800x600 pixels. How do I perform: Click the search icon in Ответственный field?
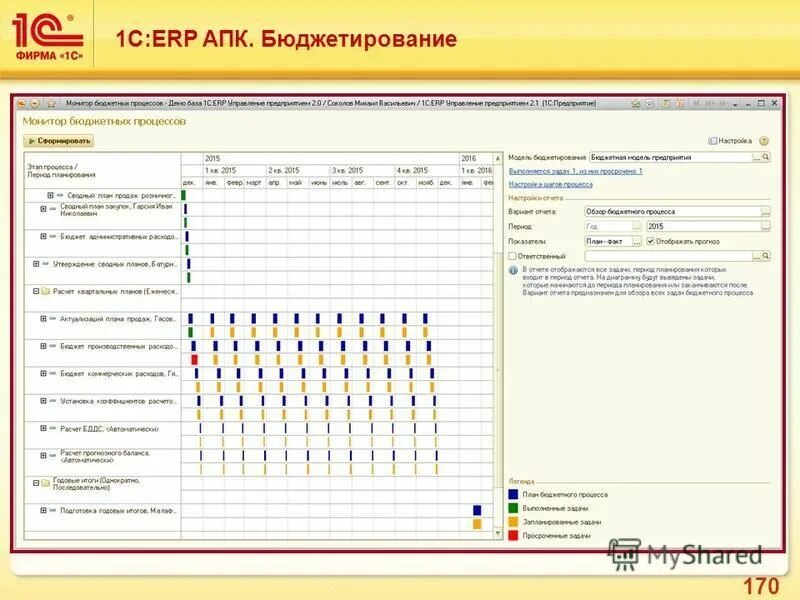765,256
